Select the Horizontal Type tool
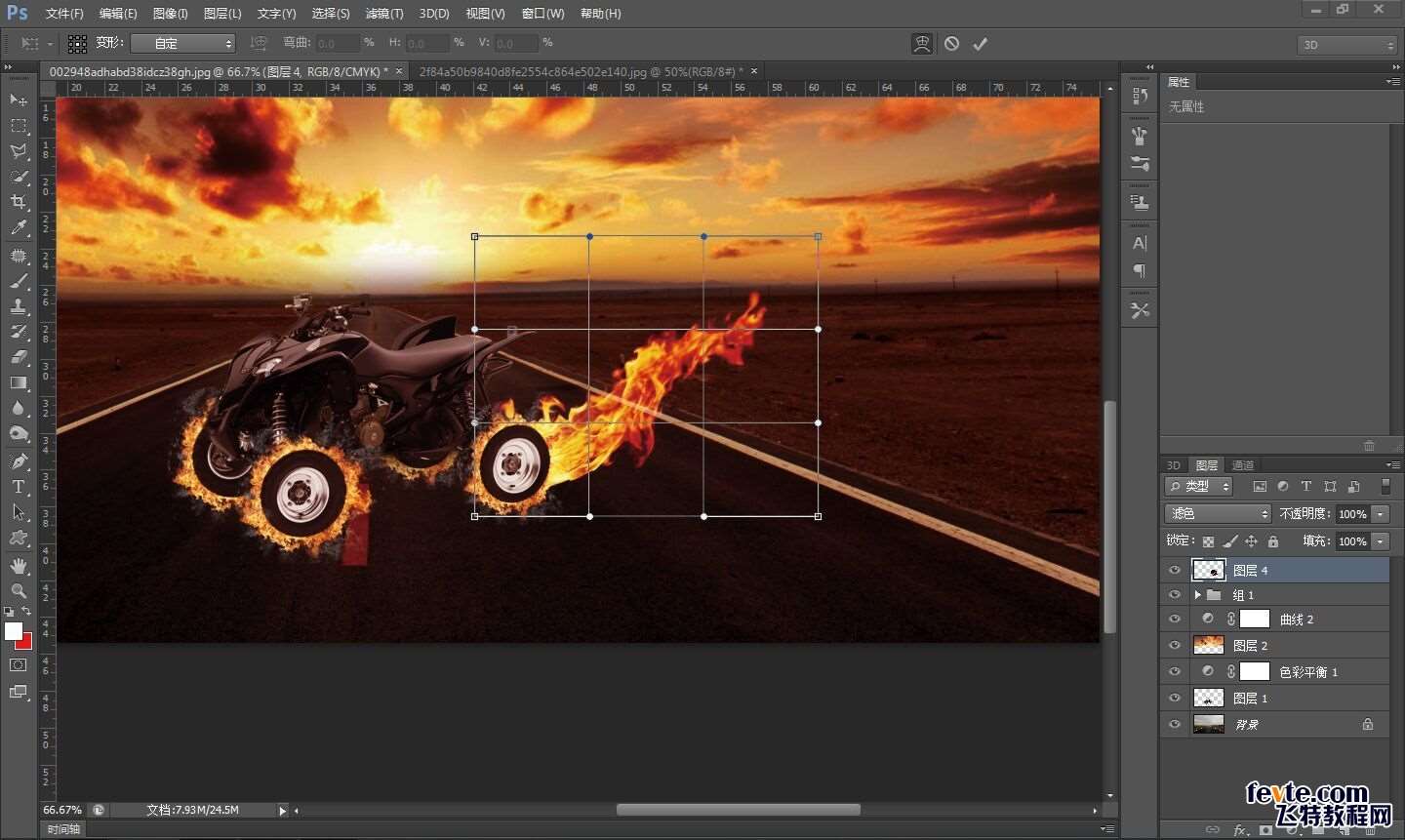The image size is (1405, 840). 19,487
